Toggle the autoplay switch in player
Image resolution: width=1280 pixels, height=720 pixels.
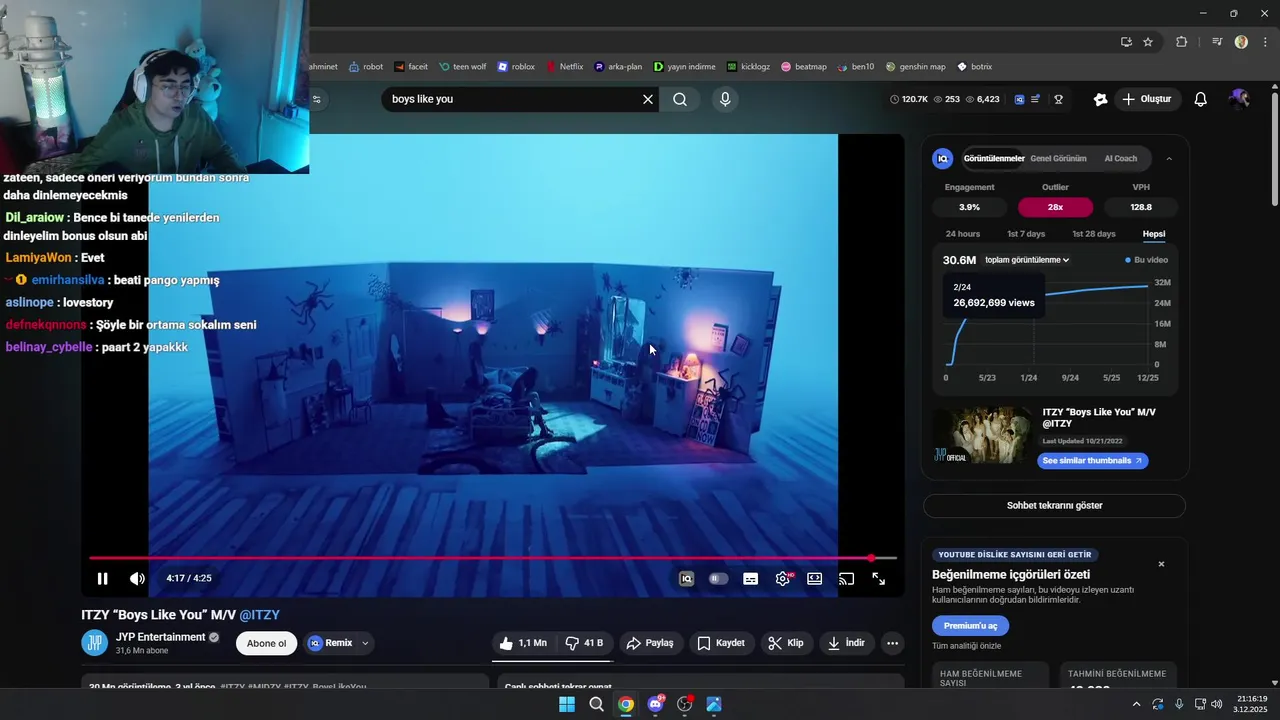pos(718,578)
